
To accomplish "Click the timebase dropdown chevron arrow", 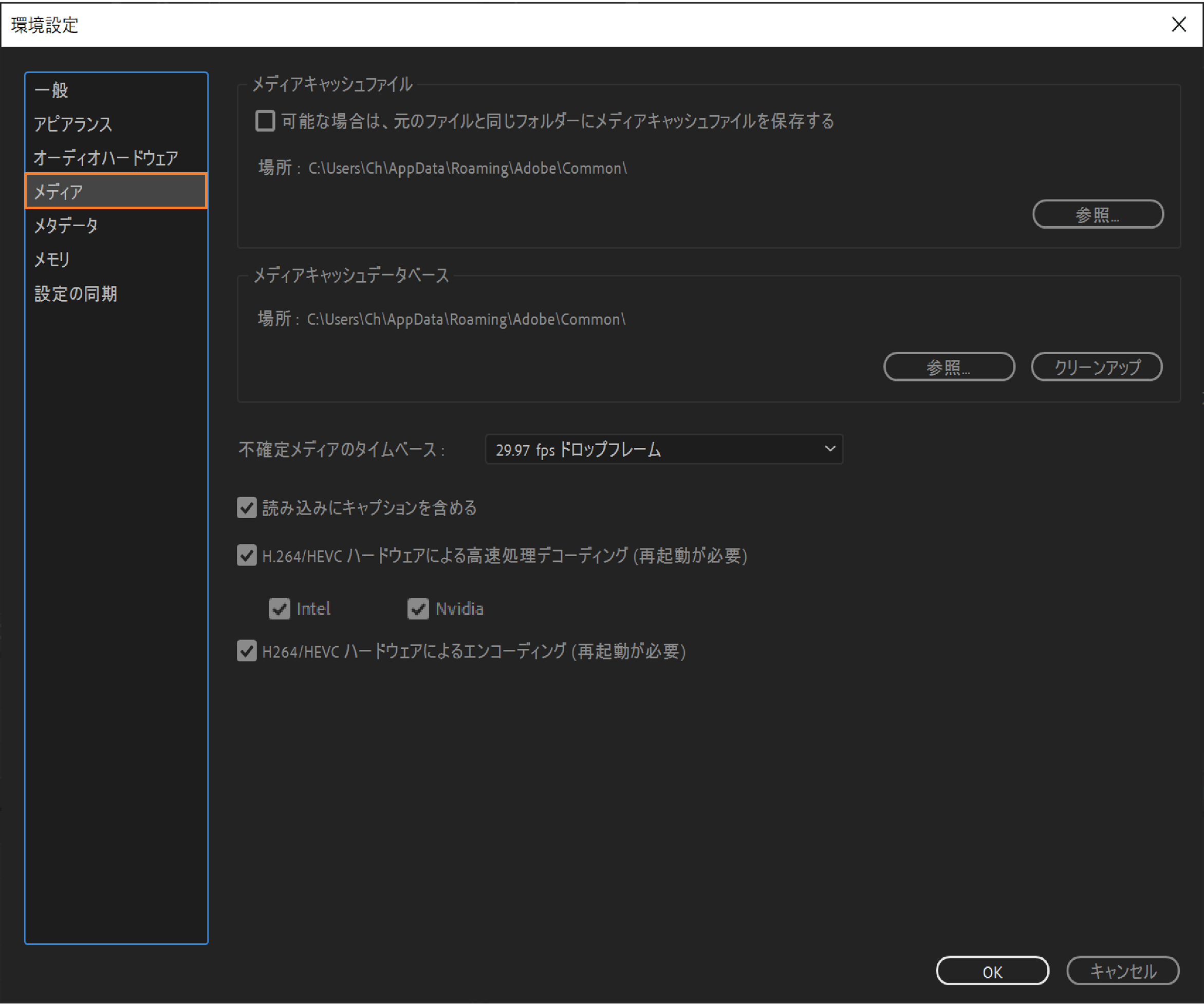I will [x=829, y=449].
